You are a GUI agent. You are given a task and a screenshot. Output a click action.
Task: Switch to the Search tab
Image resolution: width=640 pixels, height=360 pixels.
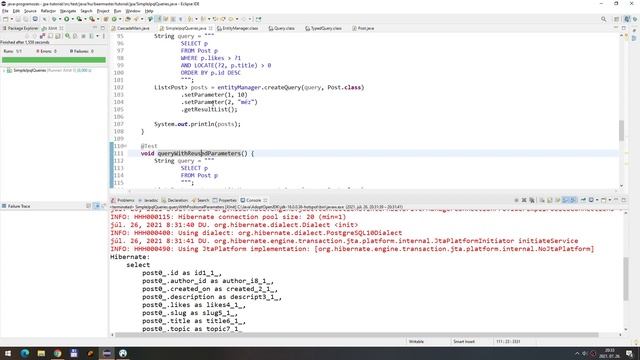click(x=200, y=200)
